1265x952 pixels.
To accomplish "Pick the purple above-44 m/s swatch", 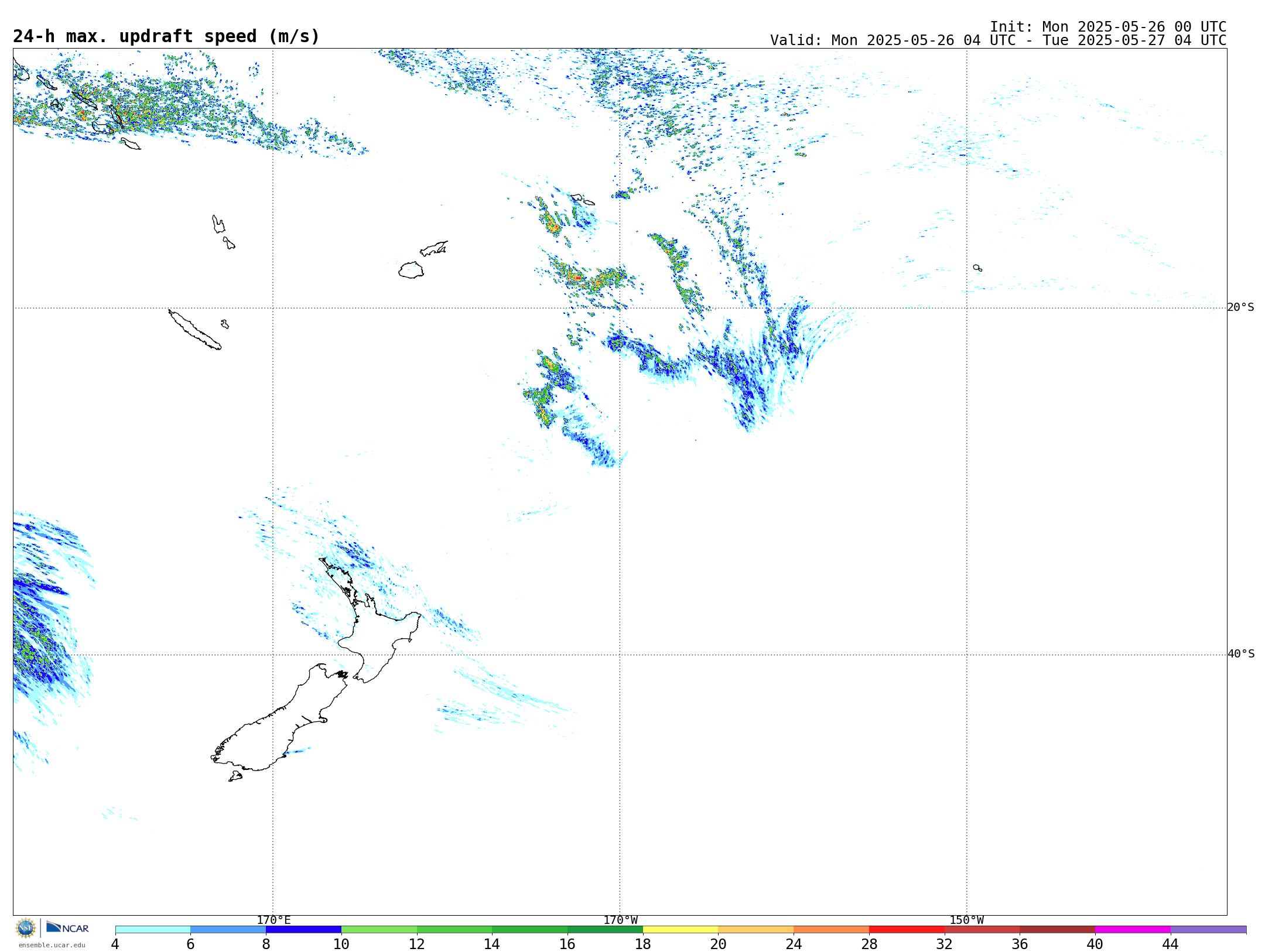I will click(1208, 930).
